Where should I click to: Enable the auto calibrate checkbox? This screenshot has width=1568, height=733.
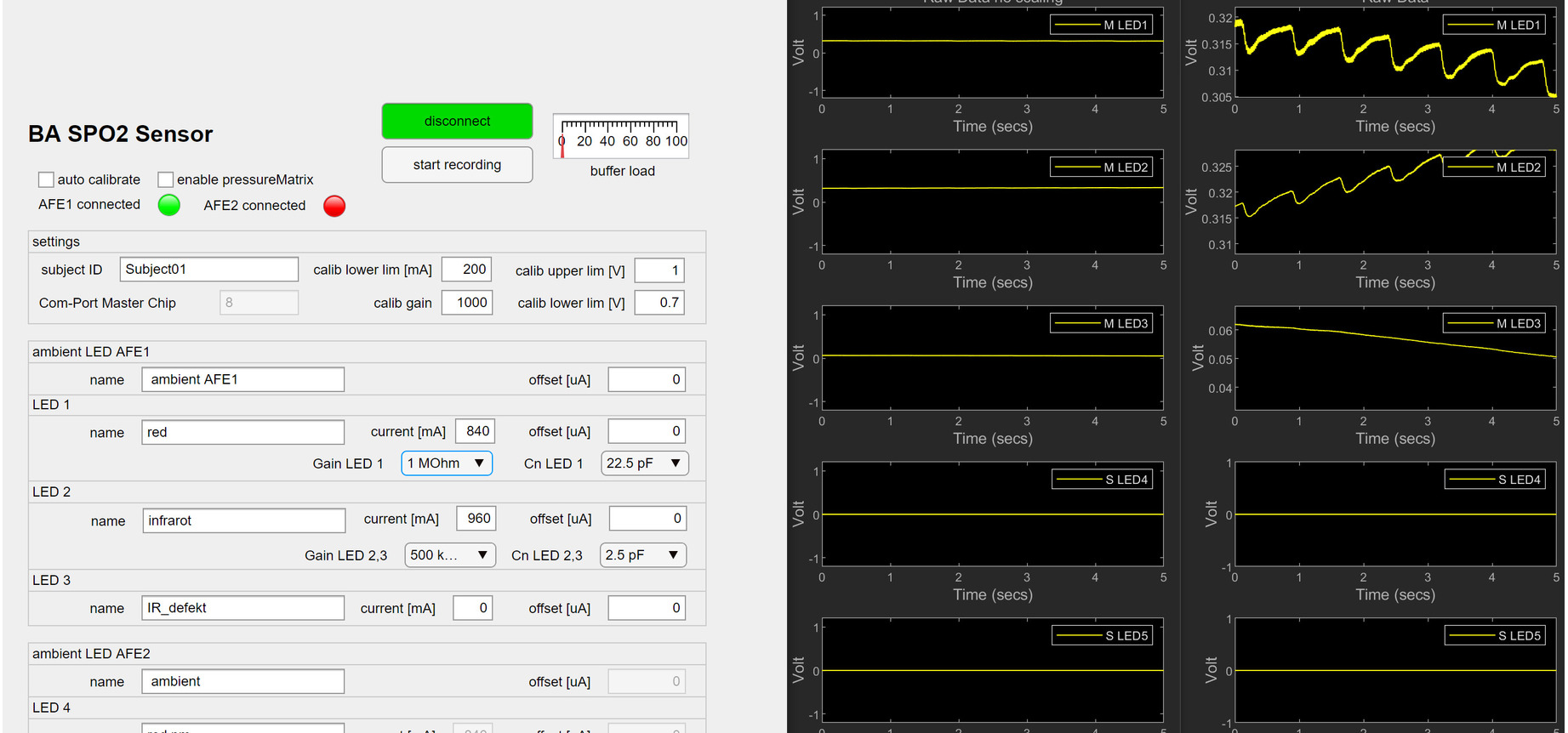[46, 179]
